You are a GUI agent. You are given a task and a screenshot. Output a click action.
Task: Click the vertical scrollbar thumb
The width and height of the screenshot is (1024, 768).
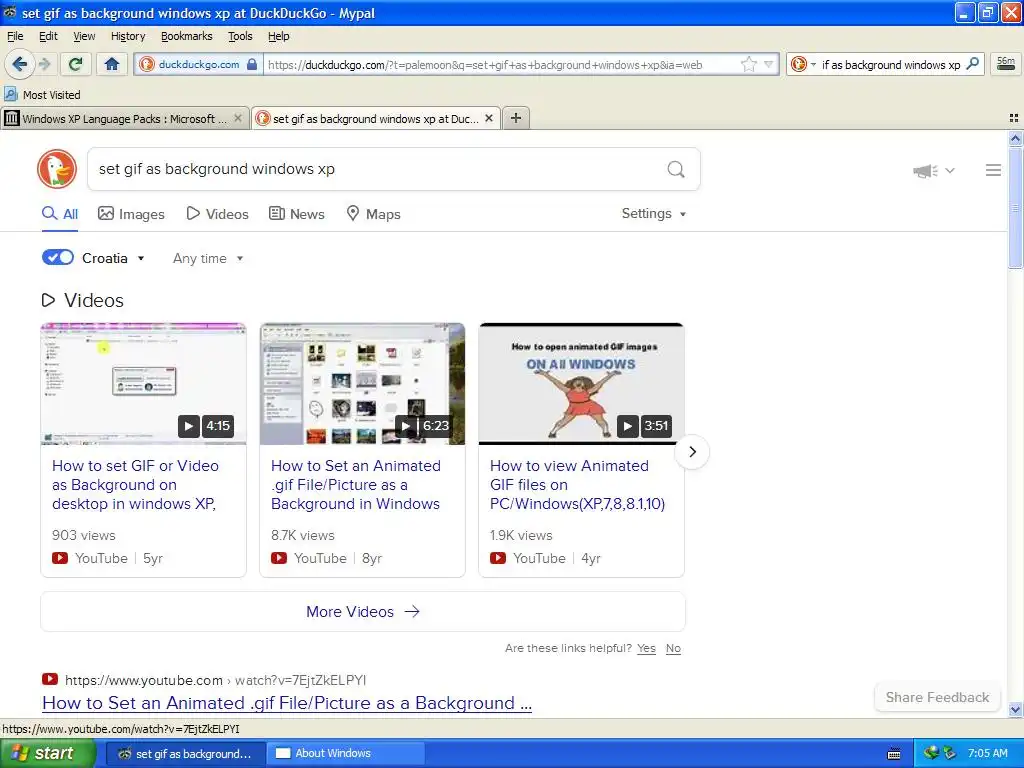1015,208
